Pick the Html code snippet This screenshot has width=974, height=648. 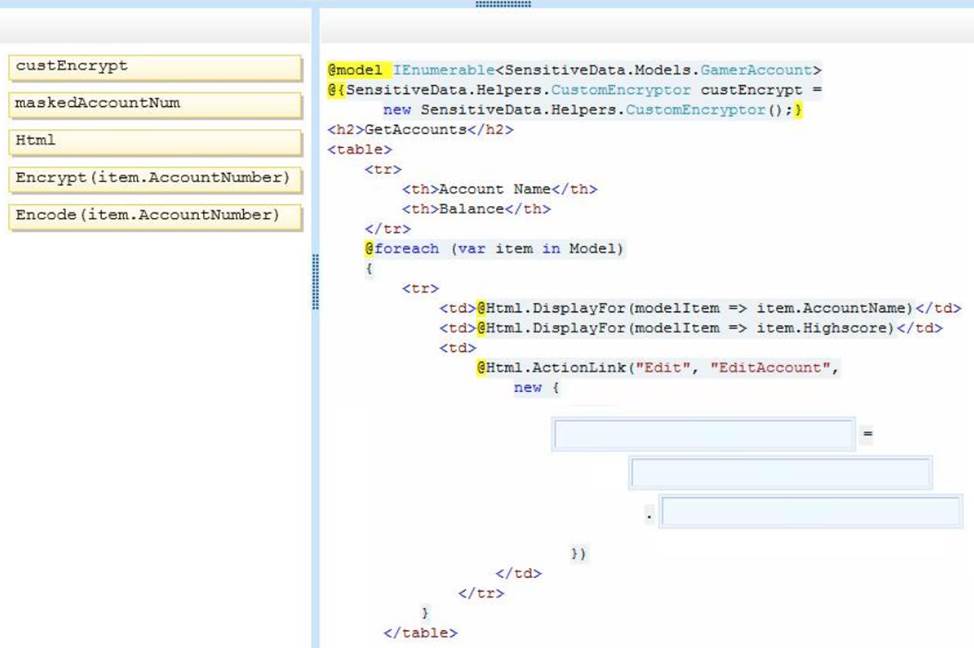155,142
